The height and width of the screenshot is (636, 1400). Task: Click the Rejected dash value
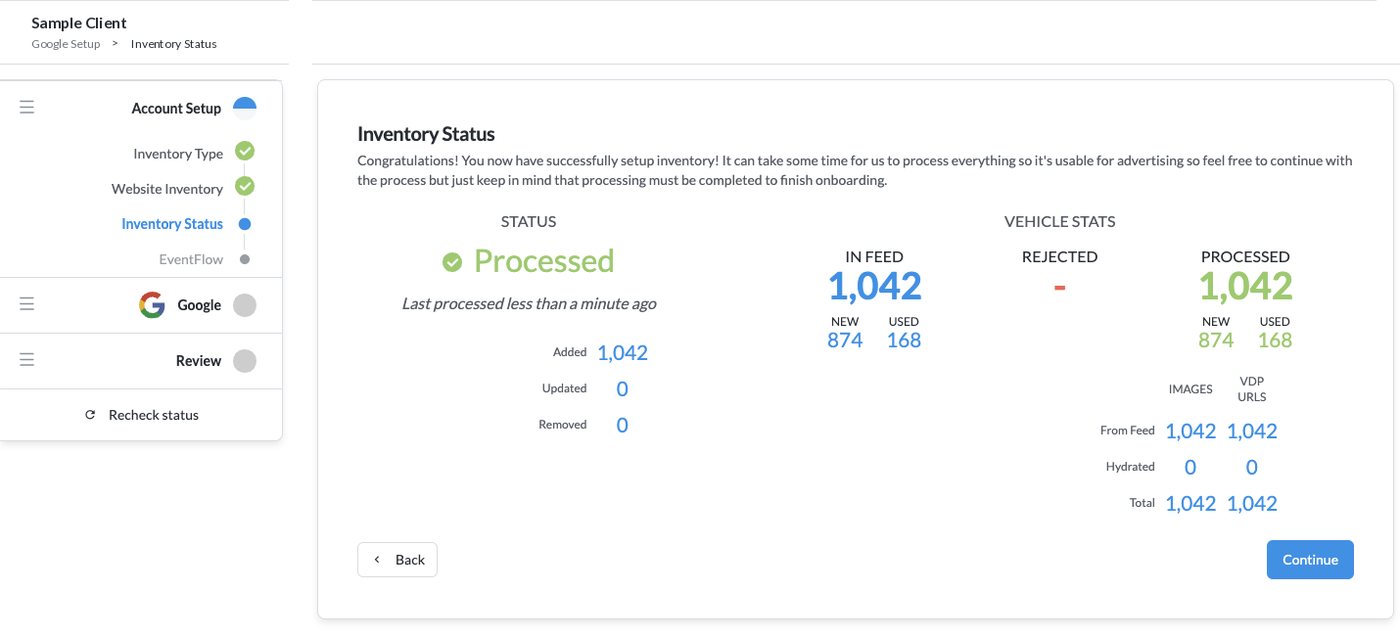(x=1060, y=287)
